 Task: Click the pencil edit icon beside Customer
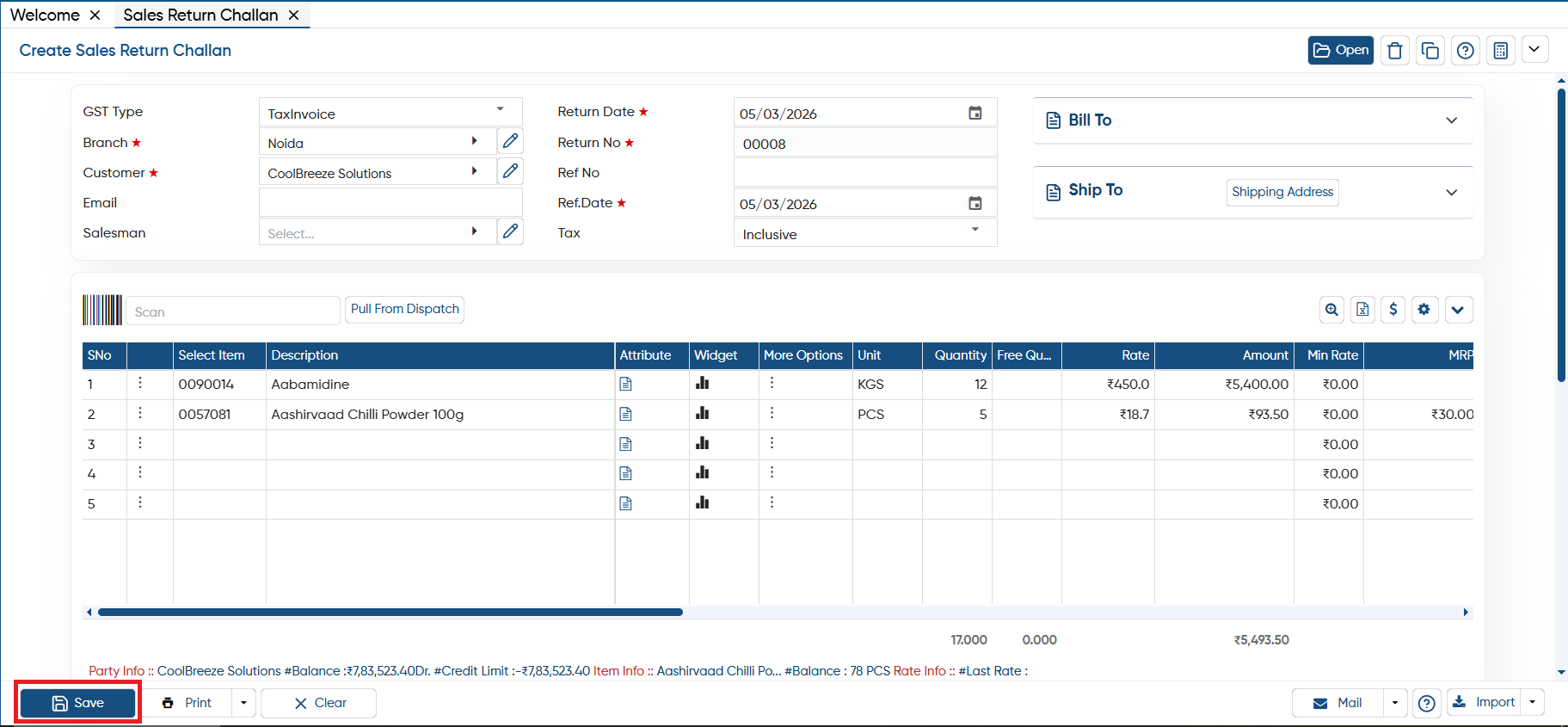point(510,171)
